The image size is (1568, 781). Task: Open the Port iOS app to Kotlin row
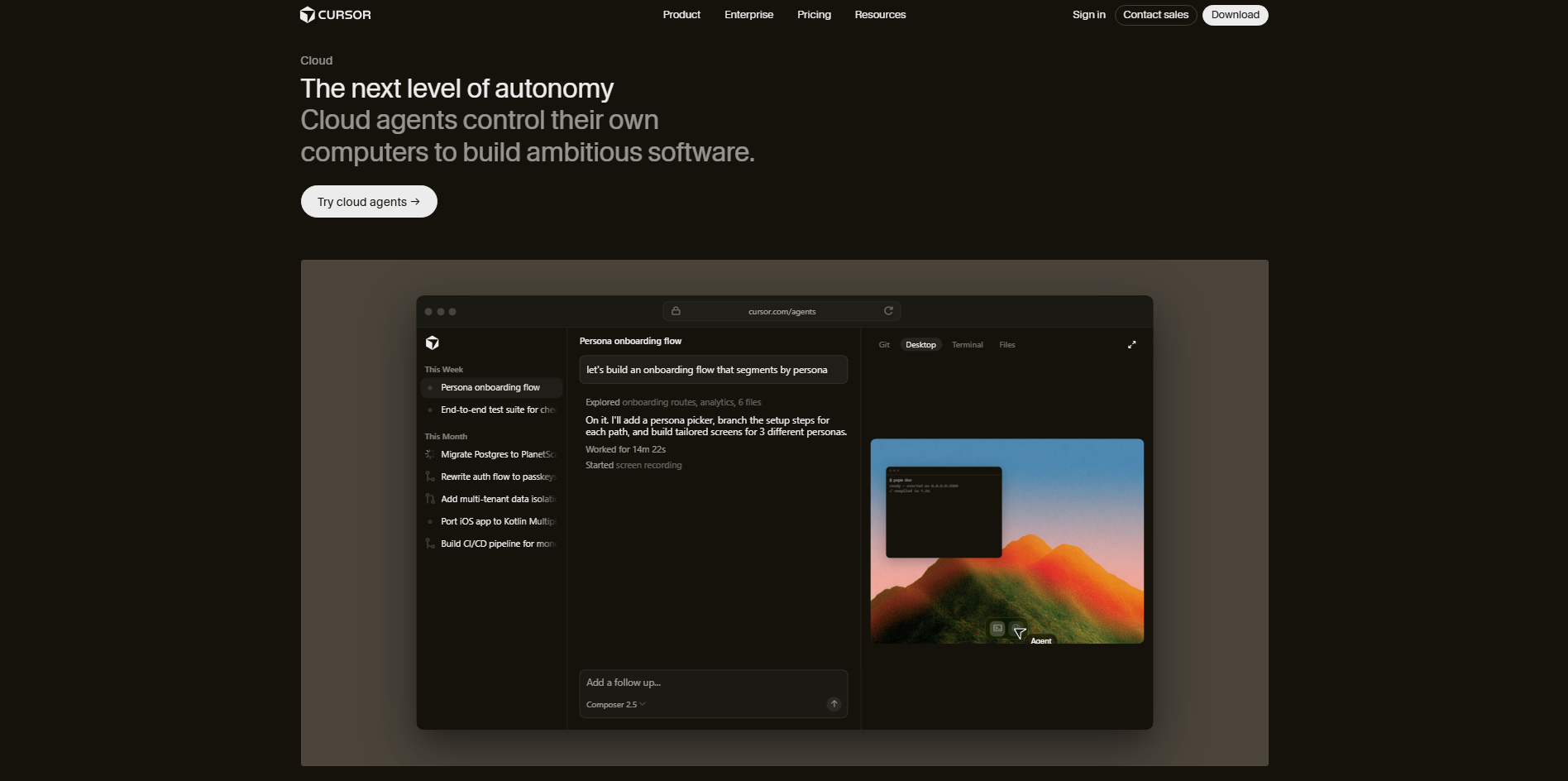[x=491, y=521]
